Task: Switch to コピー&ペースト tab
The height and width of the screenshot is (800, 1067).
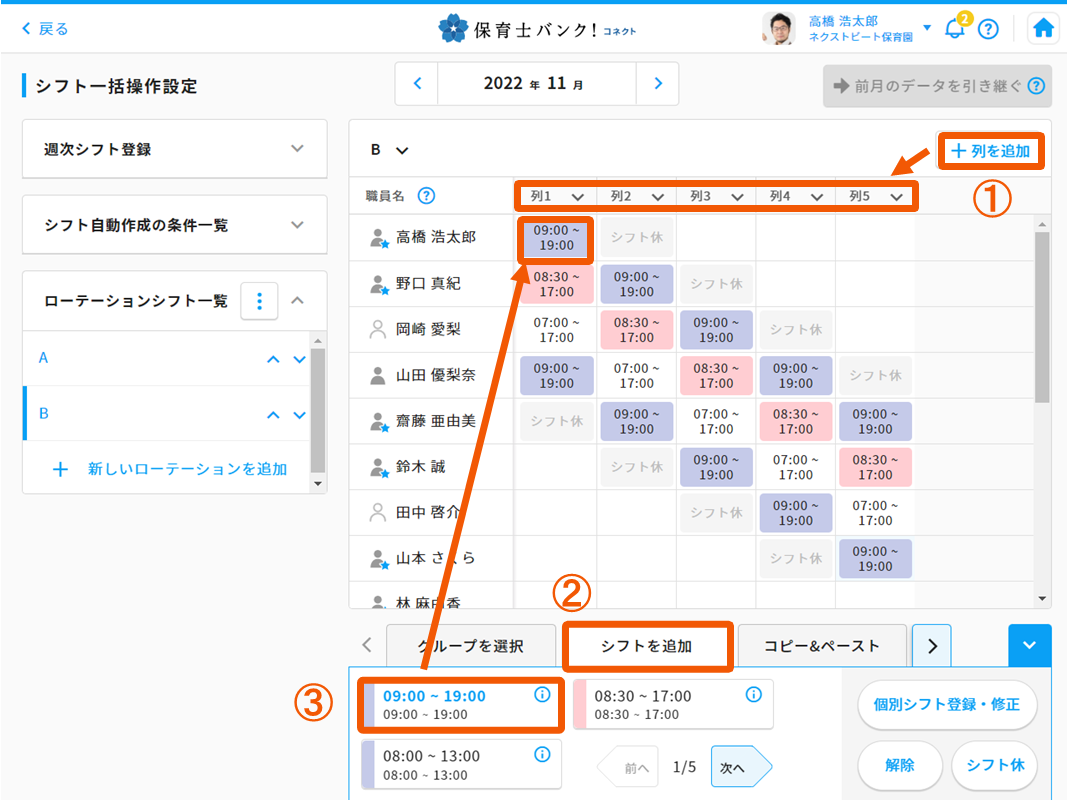Action: 822,646
